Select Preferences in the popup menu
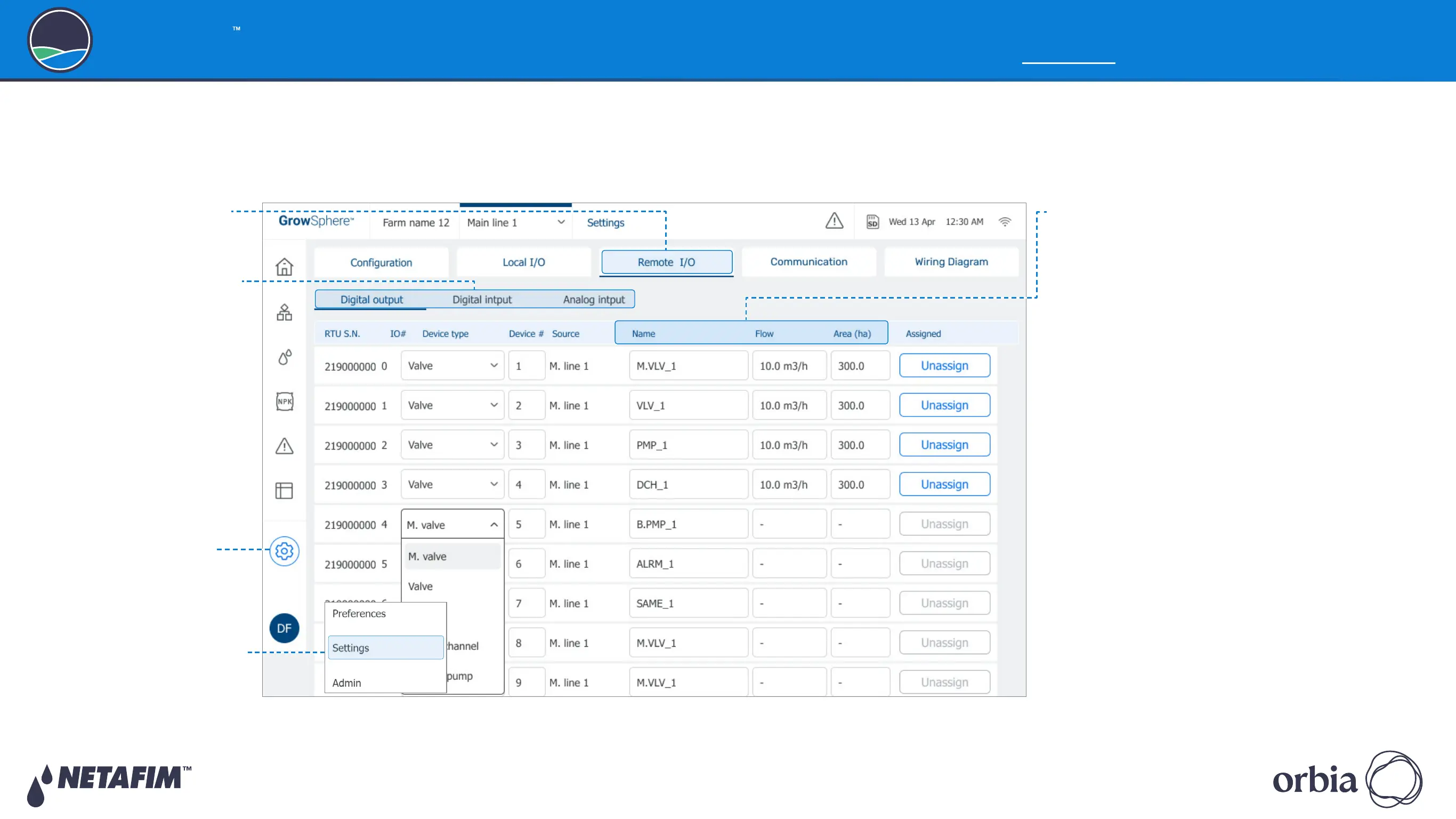Viewport: 1456px width, 819px height. coord(359,614)
